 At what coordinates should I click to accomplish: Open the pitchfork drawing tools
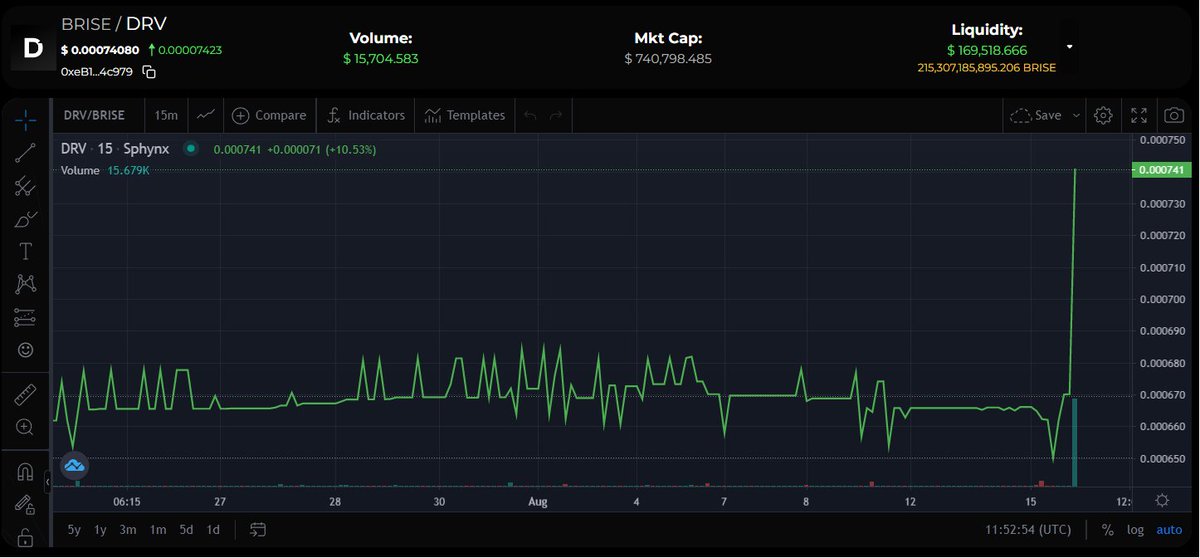(x=26, y=186)
